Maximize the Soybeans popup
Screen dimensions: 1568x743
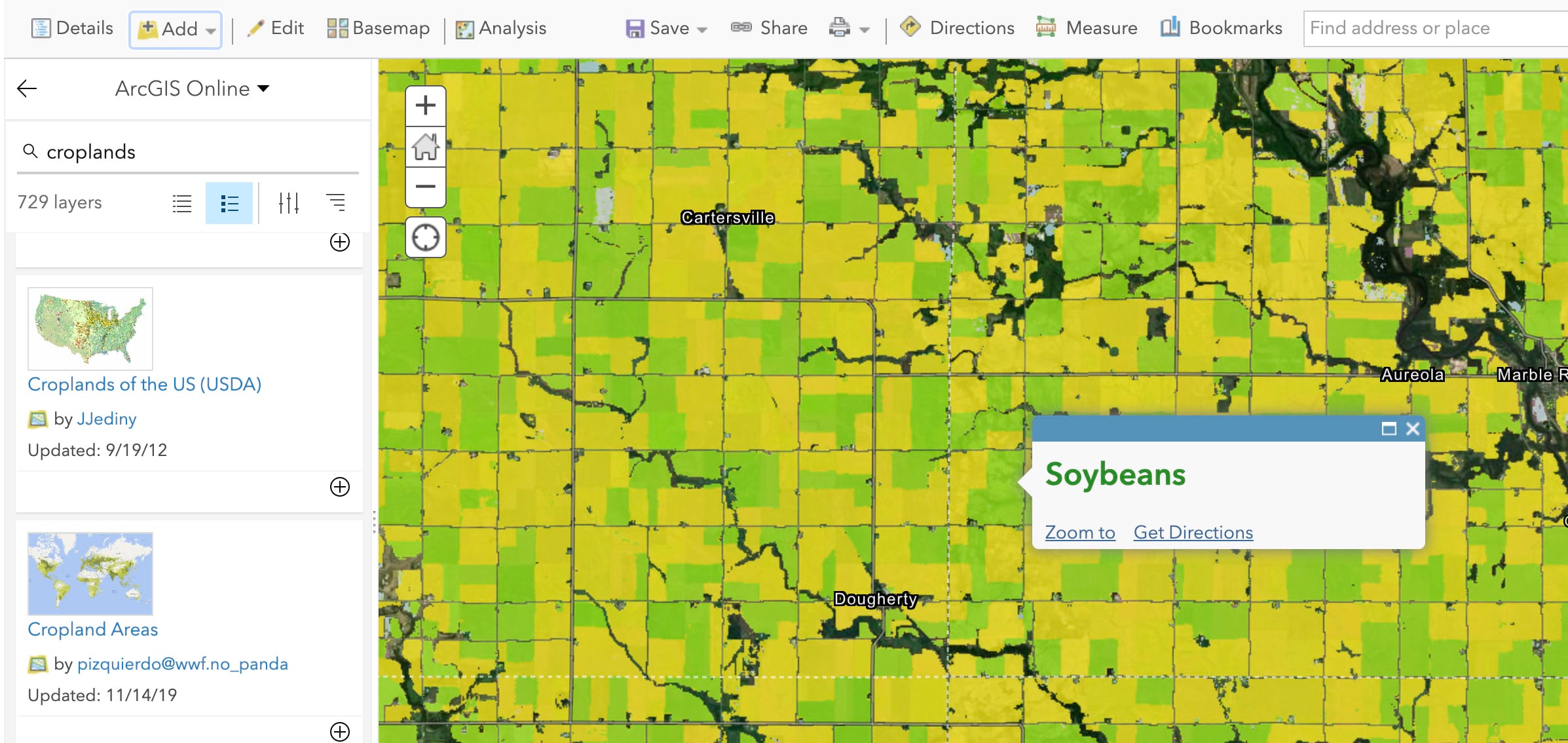tap(1389, 429)
